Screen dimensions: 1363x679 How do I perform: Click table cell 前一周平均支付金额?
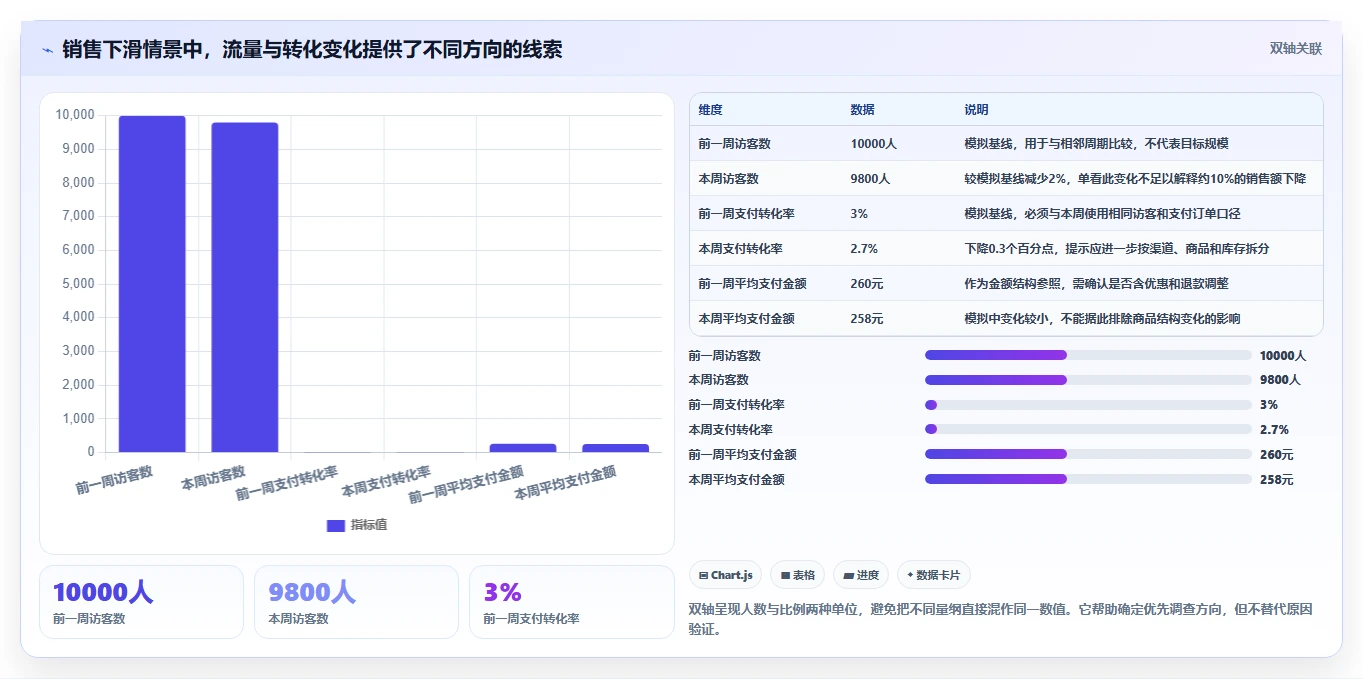tap(752, 284)
